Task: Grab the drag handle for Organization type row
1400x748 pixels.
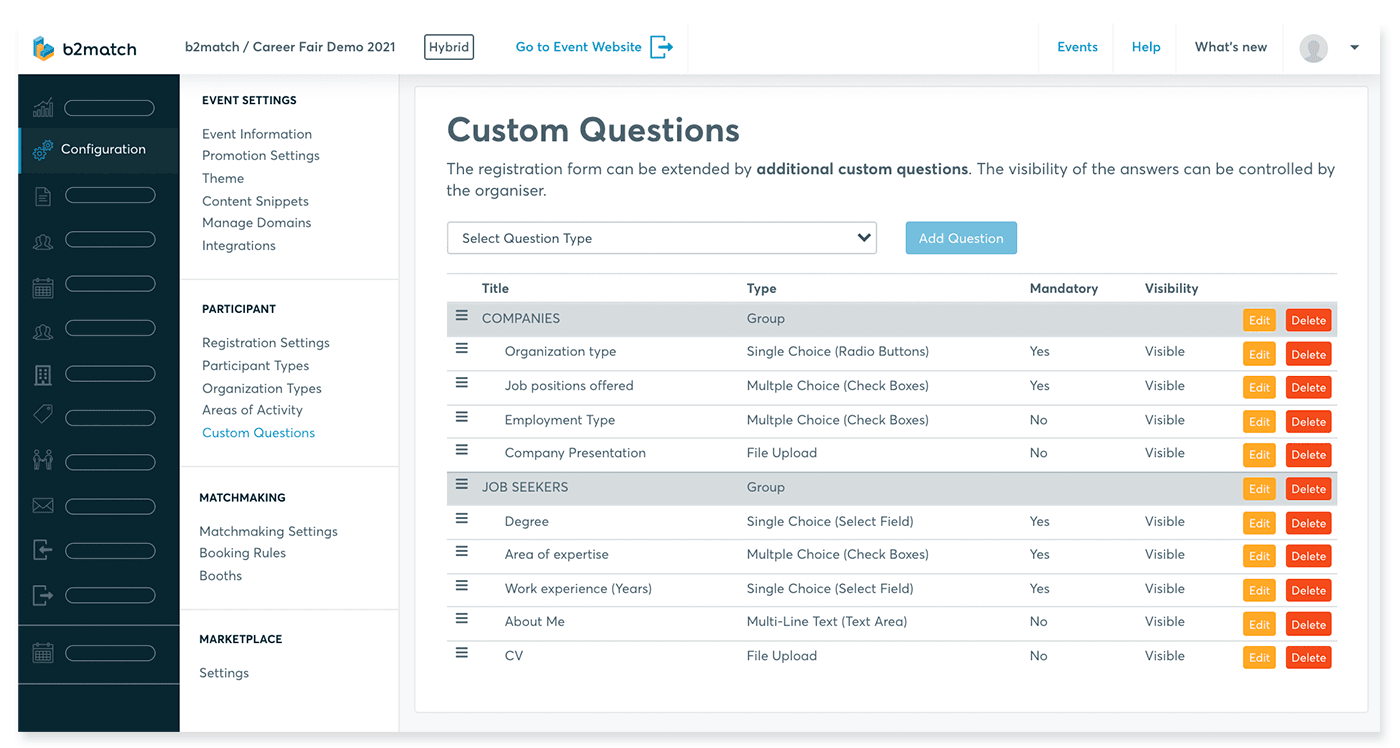Action: pyautogui.click(x=462, y=349)
